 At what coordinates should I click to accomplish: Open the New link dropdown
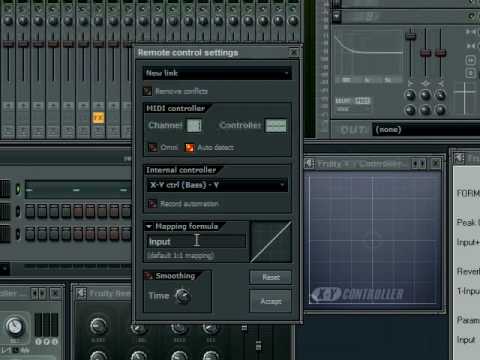[x=217, y=73]
